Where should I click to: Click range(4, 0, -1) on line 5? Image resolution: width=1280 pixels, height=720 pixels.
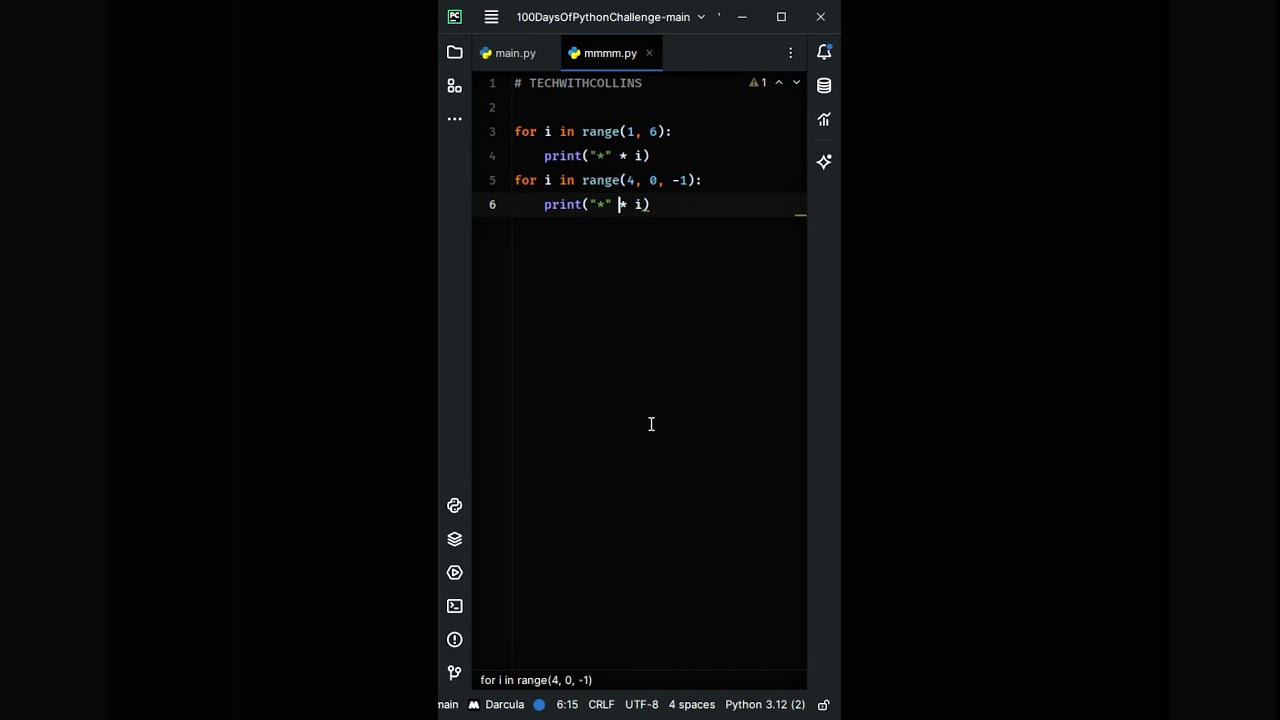point(638,180)
